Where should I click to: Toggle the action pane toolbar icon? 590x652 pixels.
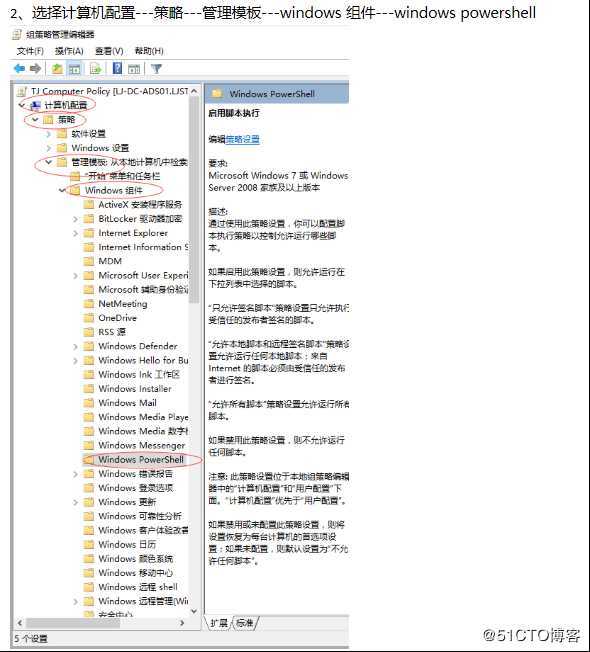(134, 69)
